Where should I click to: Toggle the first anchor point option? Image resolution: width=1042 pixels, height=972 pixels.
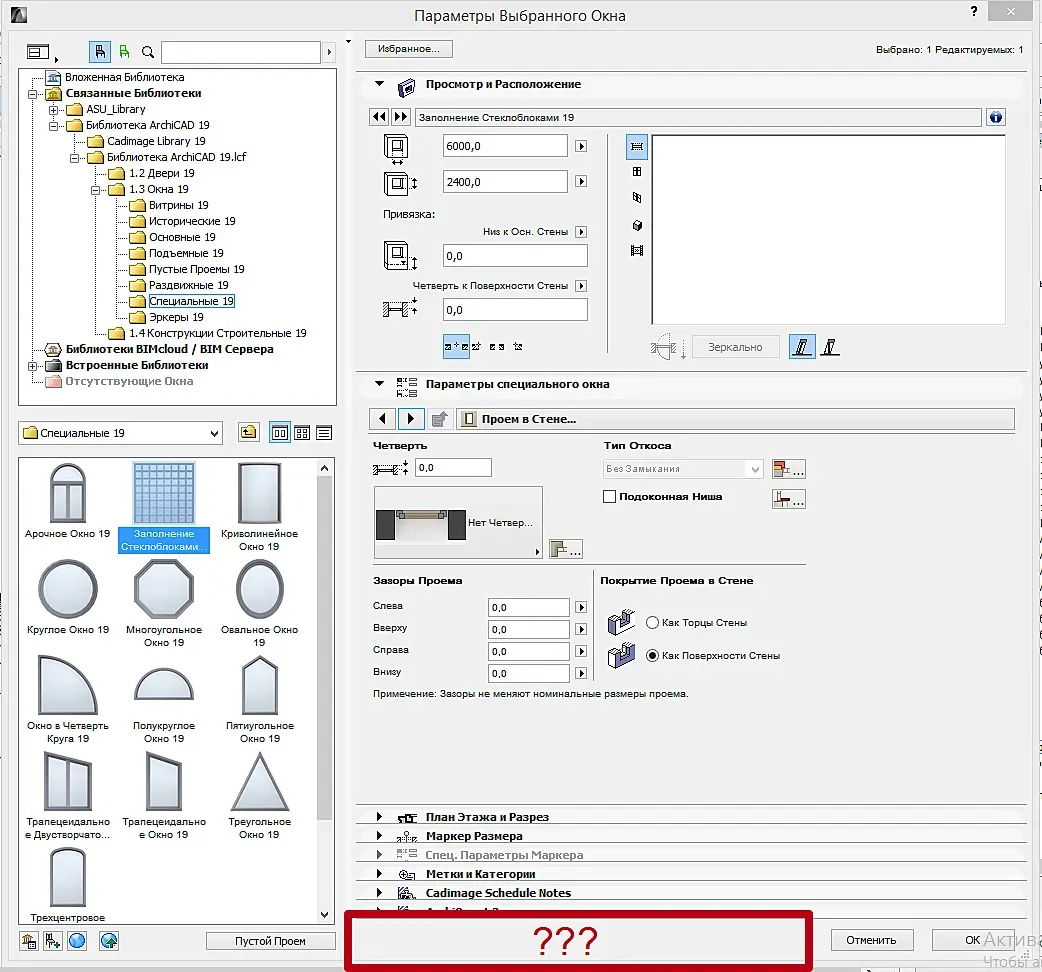click(x=456, y=347)
